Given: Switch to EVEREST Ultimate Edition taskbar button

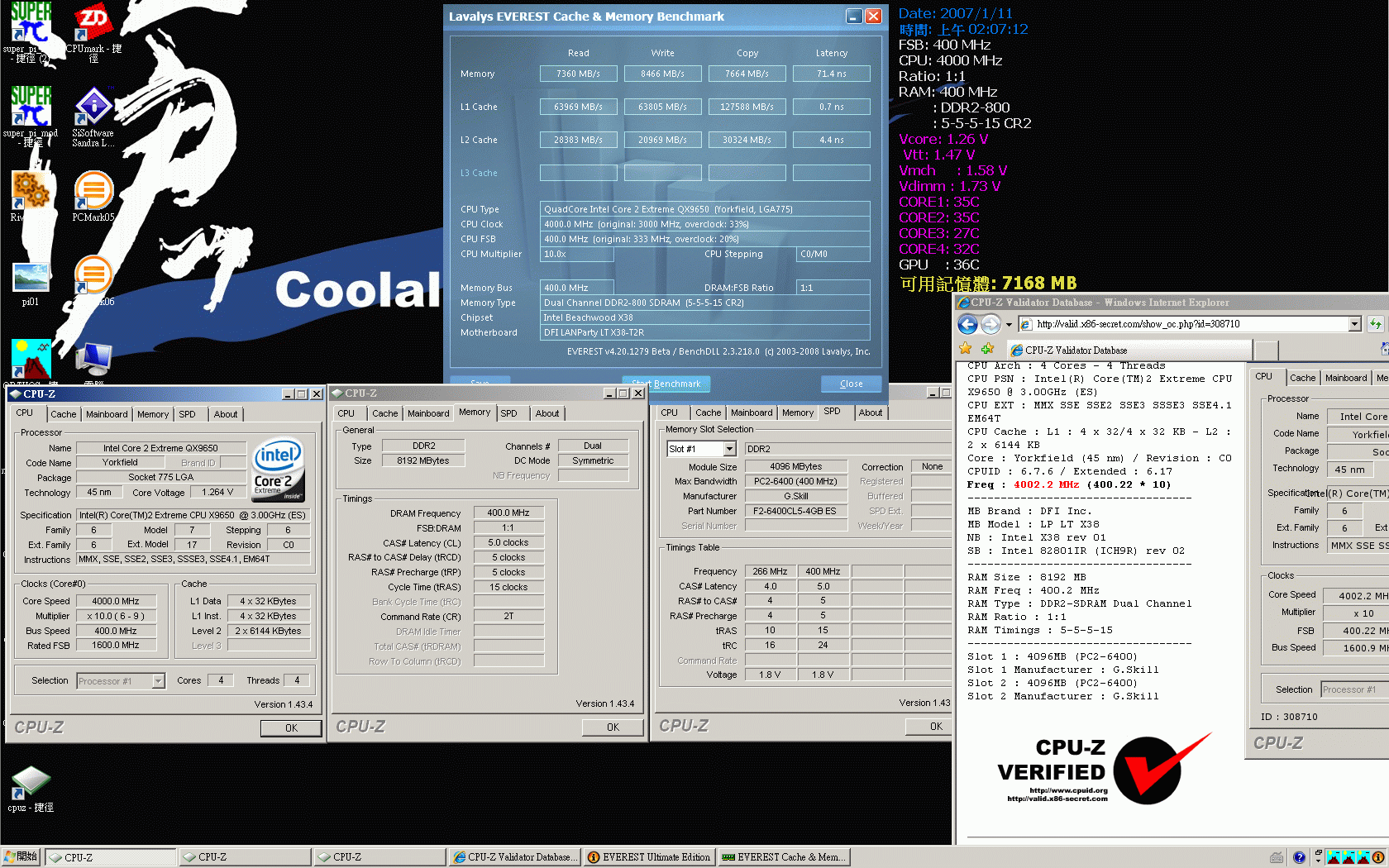Looking at the screenshot, I should tap(649, 857).
